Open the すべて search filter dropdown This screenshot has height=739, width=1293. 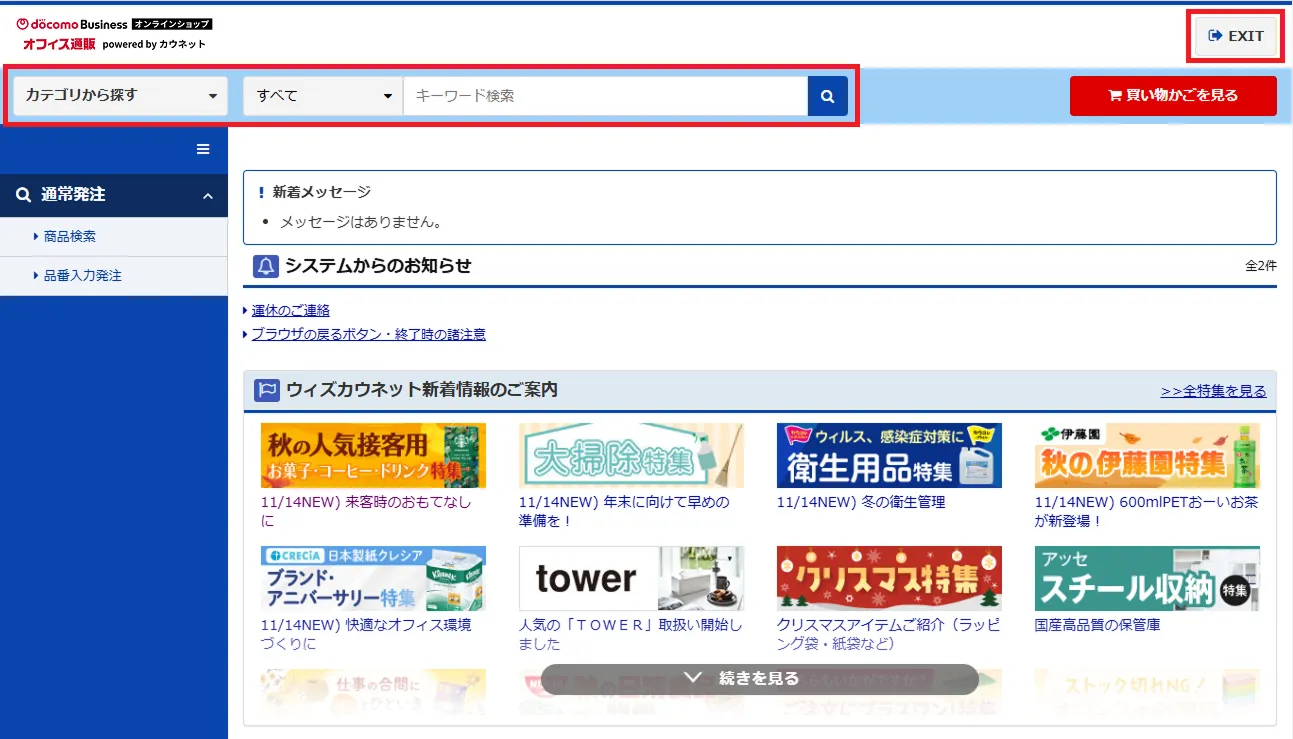coord(323,96)
